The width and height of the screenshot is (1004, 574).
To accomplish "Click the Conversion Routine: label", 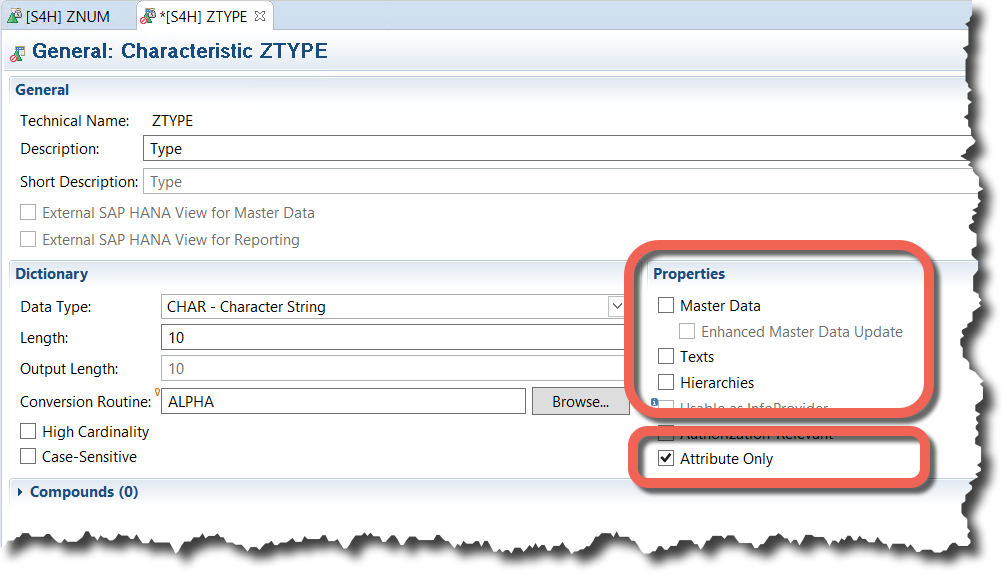I will point(85,402).
